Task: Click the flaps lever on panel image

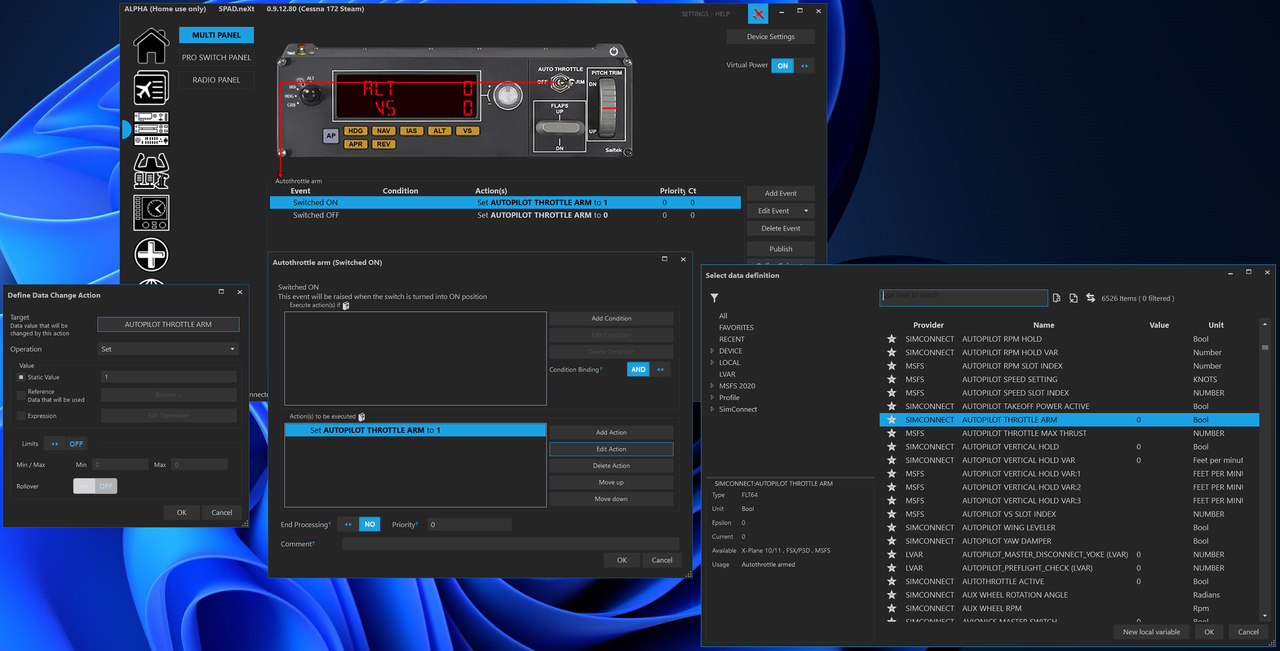Action: tap(559, 128)
